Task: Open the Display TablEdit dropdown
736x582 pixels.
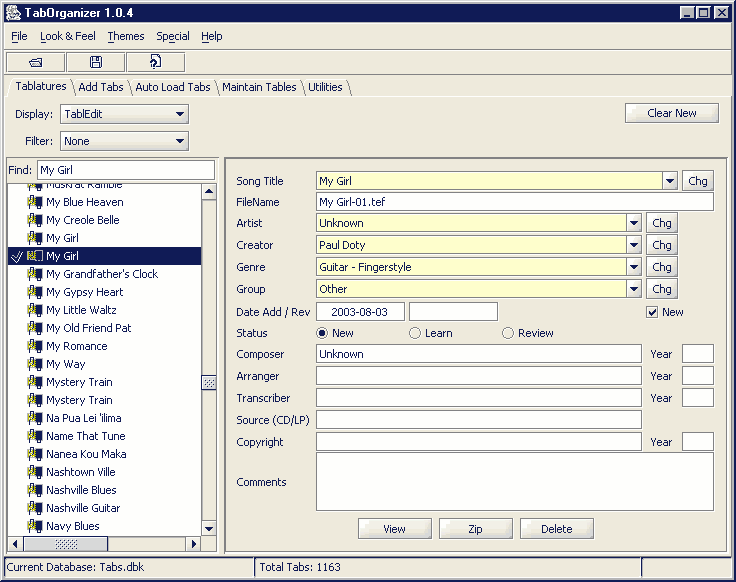Action: click(x=124, y=114)
